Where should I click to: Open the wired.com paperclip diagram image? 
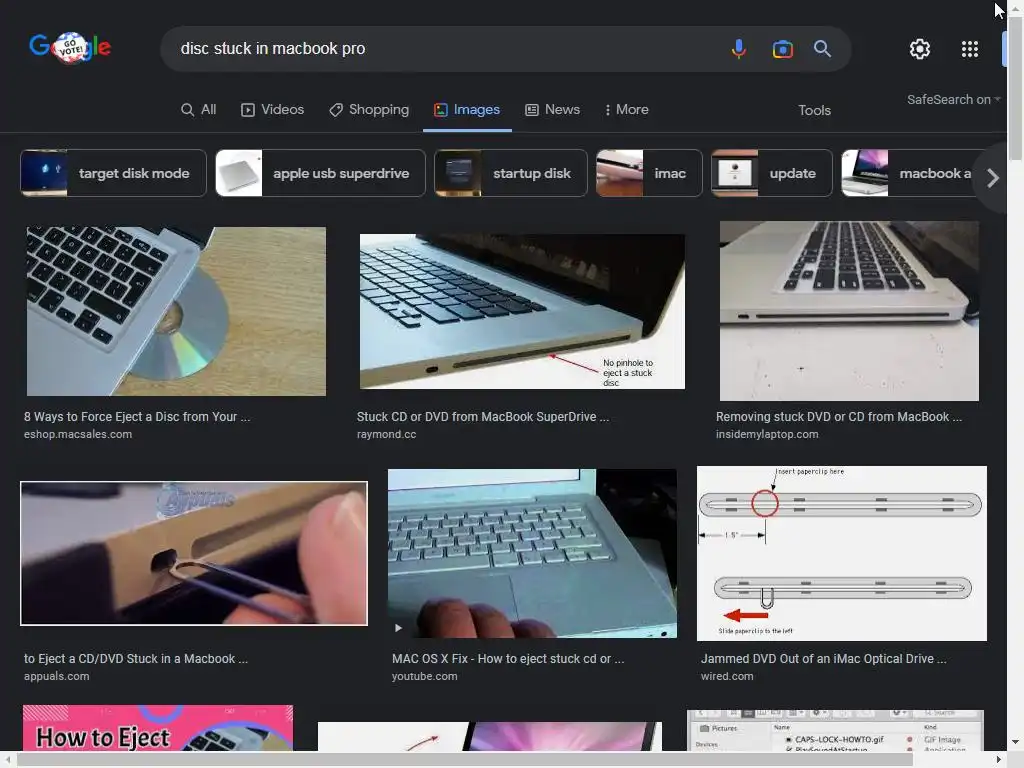[x=842, y=553]
